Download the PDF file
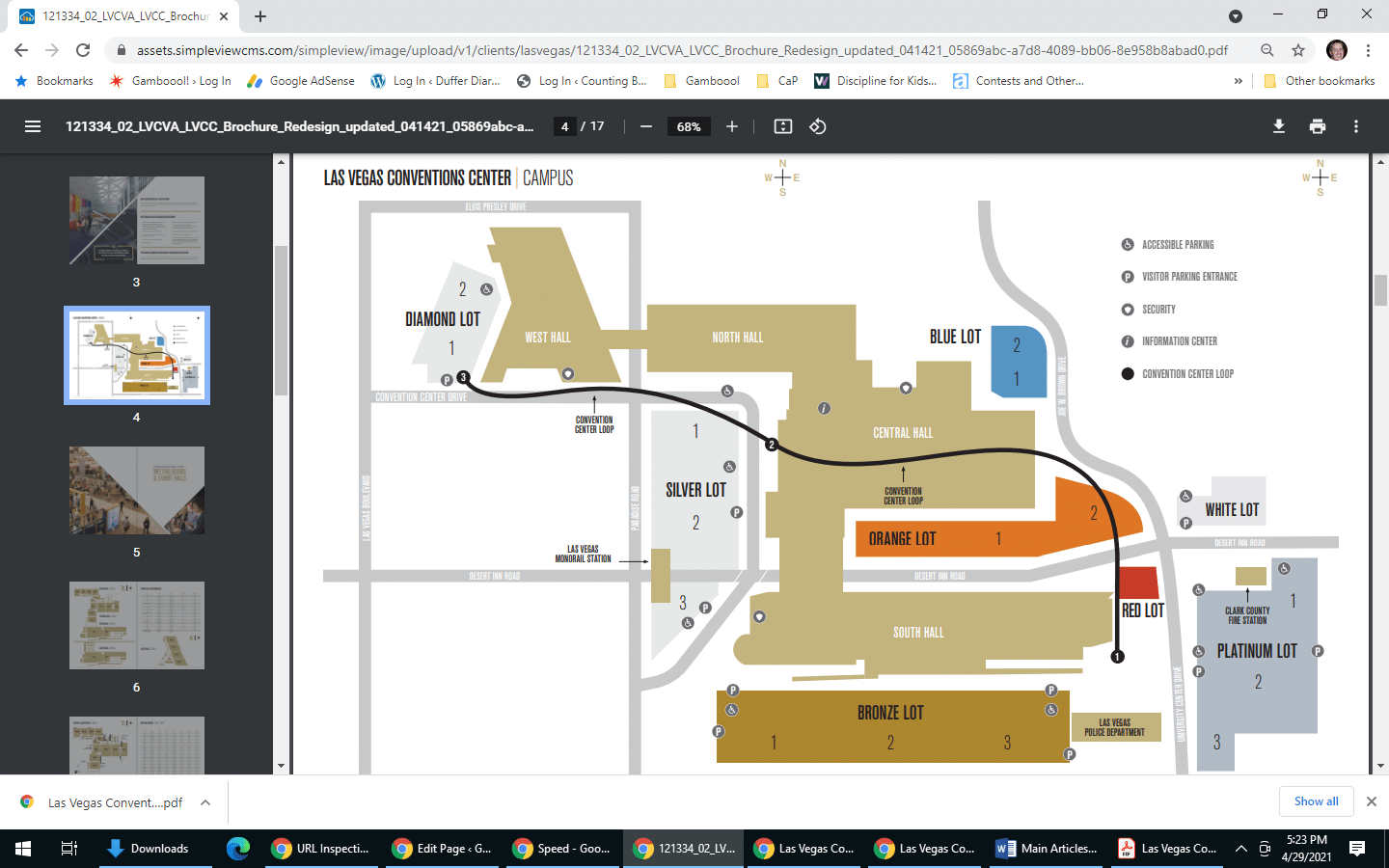 [1279, 126]
